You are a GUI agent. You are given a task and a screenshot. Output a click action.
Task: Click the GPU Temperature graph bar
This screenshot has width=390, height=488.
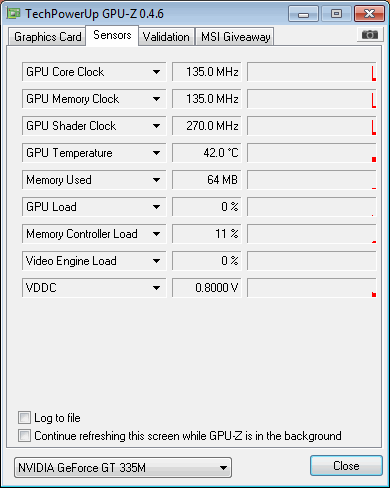312,153
